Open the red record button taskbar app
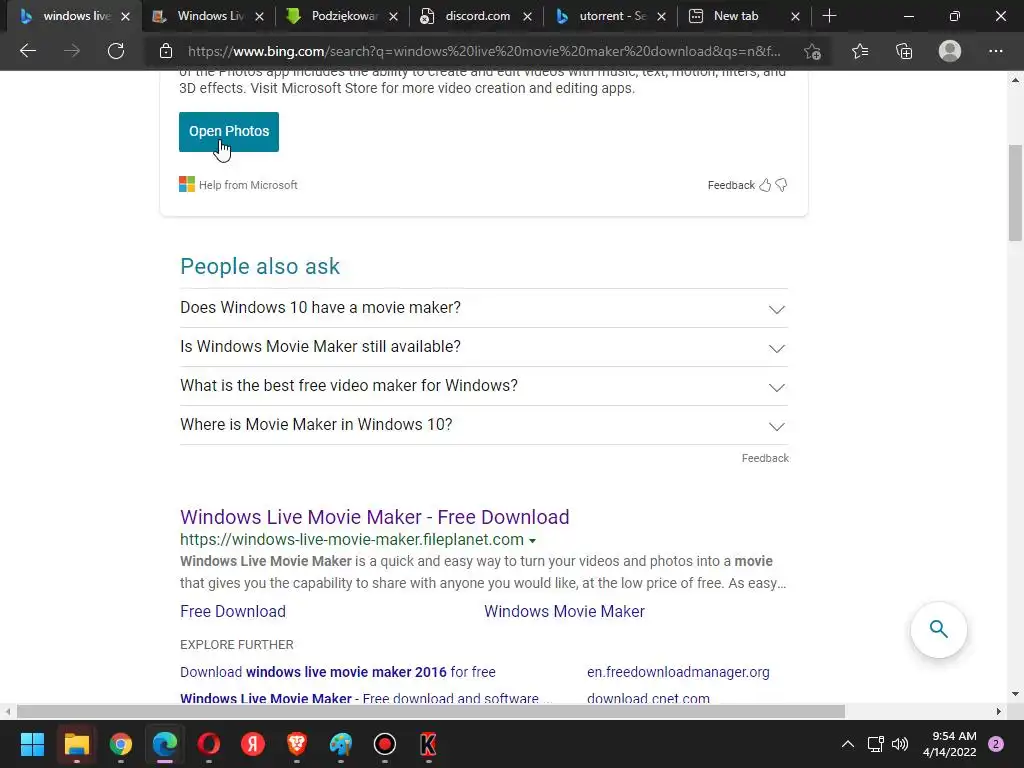Viewport: 1024px width, 768px height. [x=385, y=744]
